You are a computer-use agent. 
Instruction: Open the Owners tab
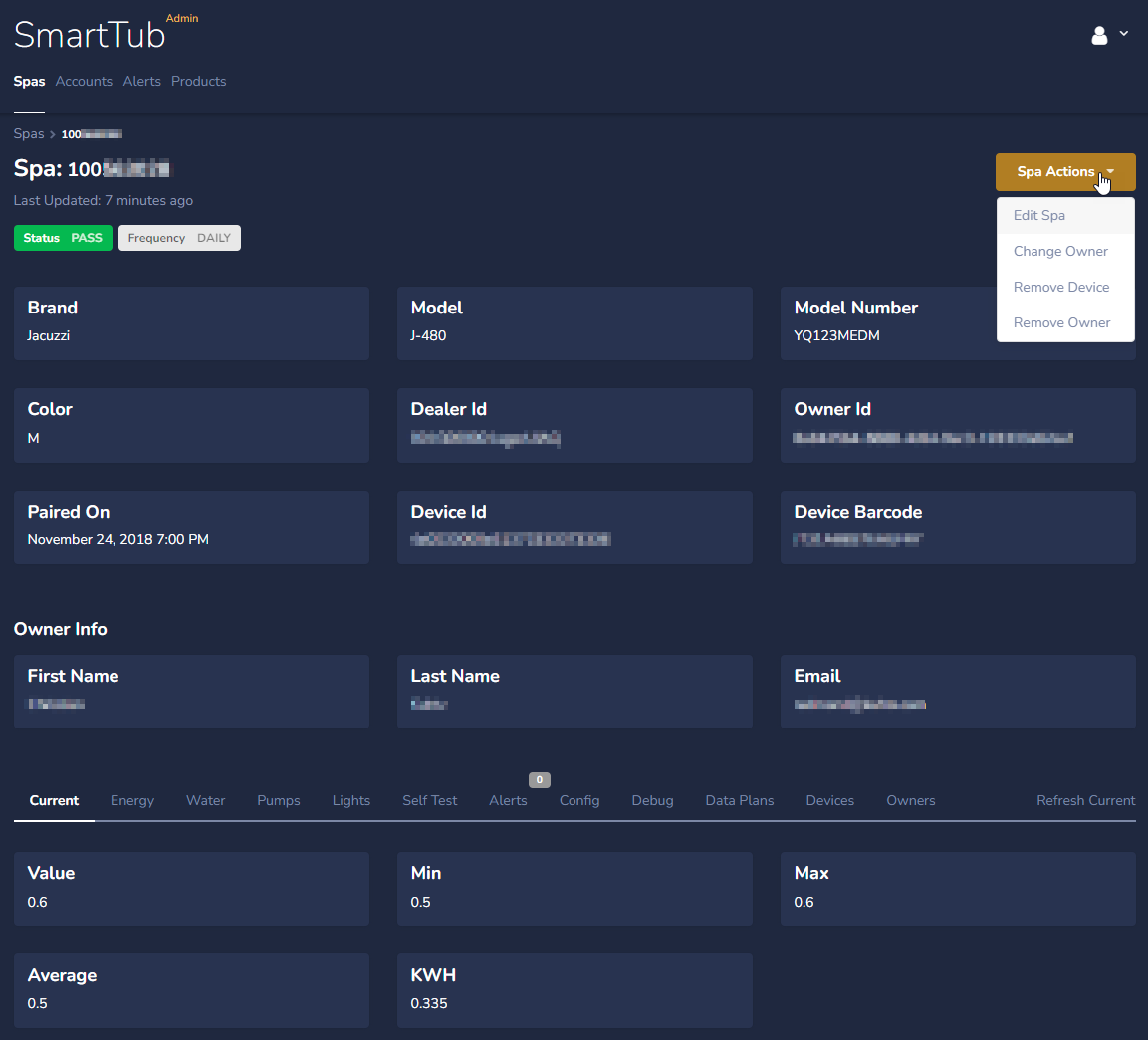tap(911, 801)
